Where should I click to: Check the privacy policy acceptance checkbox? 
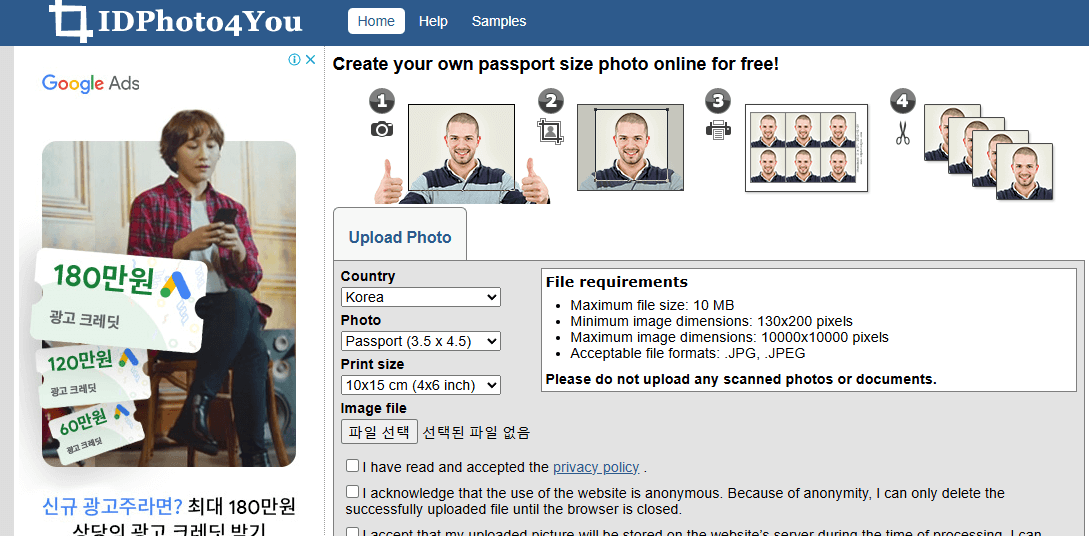(x=353, y=465)
